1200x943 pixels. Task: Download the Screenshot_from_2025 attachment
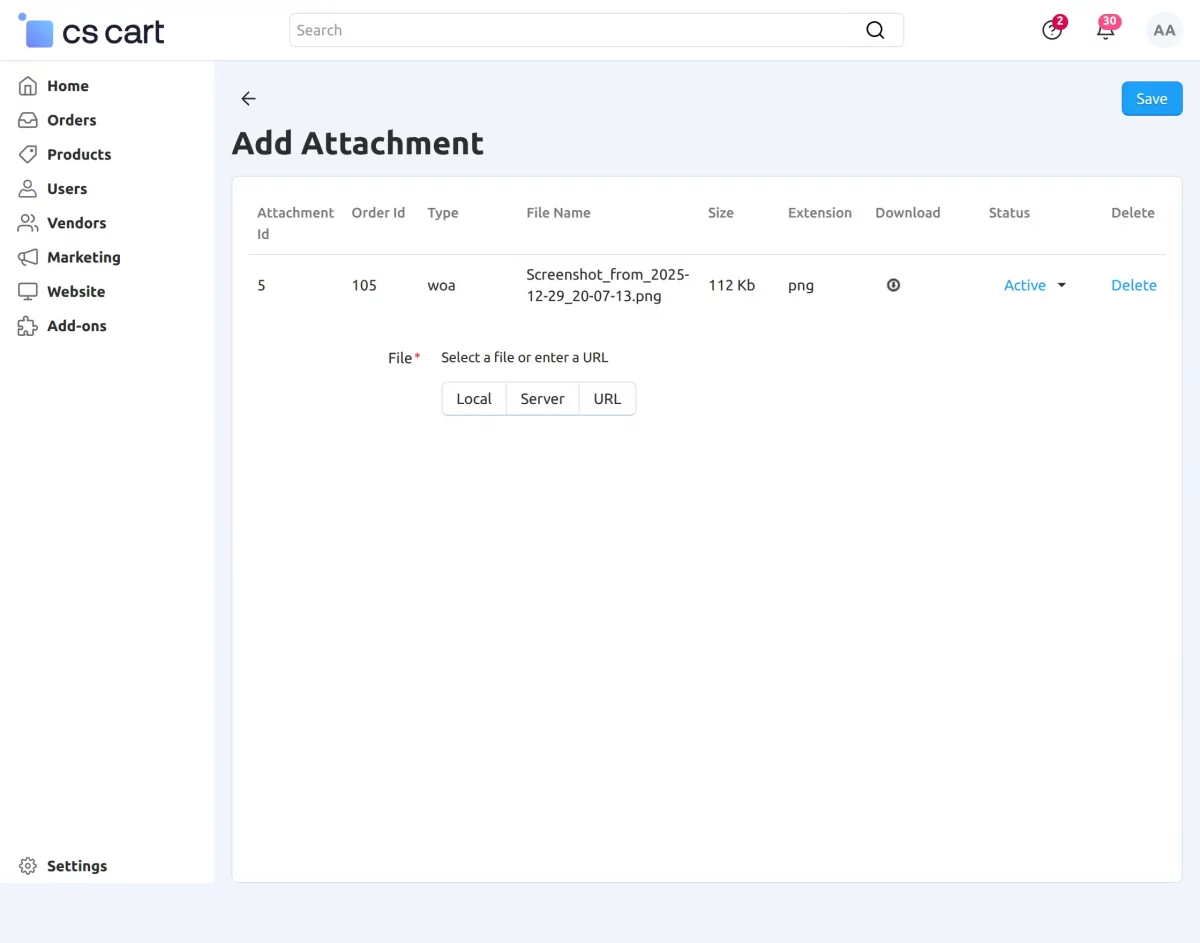(x=893, y=285)
